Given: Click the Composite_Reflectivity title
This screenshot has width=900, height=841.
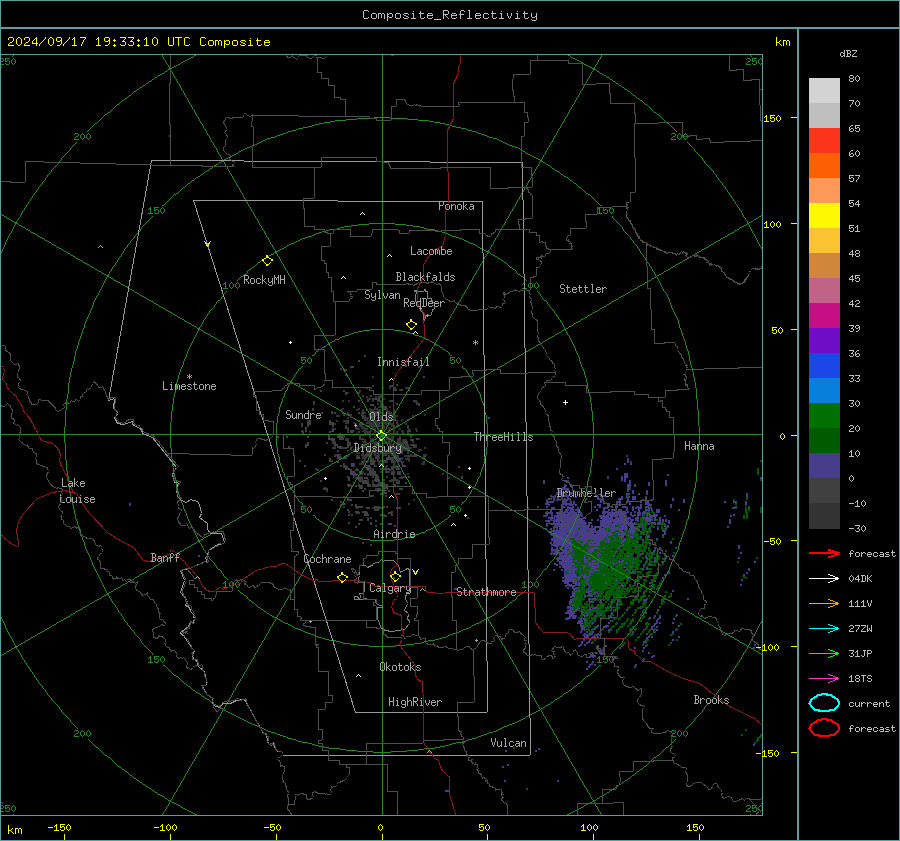Looking at the screenshot, I should click(x=450, y=15).
